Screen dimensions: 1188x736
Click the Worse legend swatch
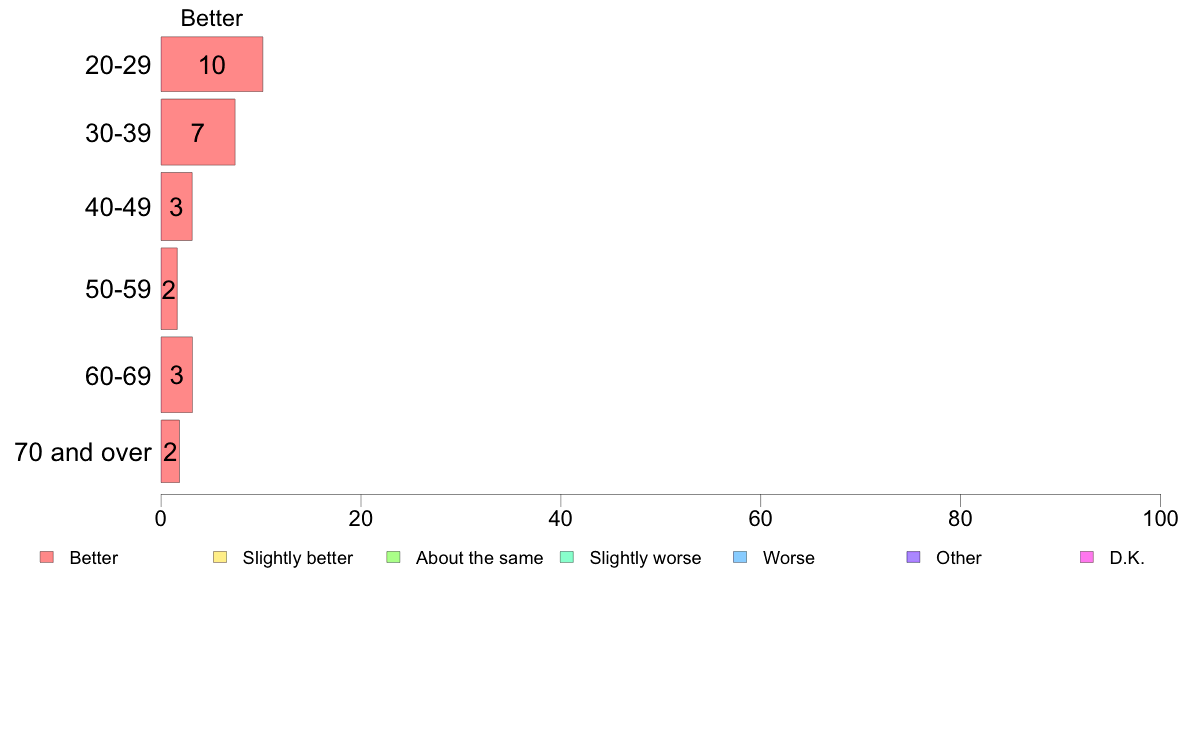(x=740, y=557)
